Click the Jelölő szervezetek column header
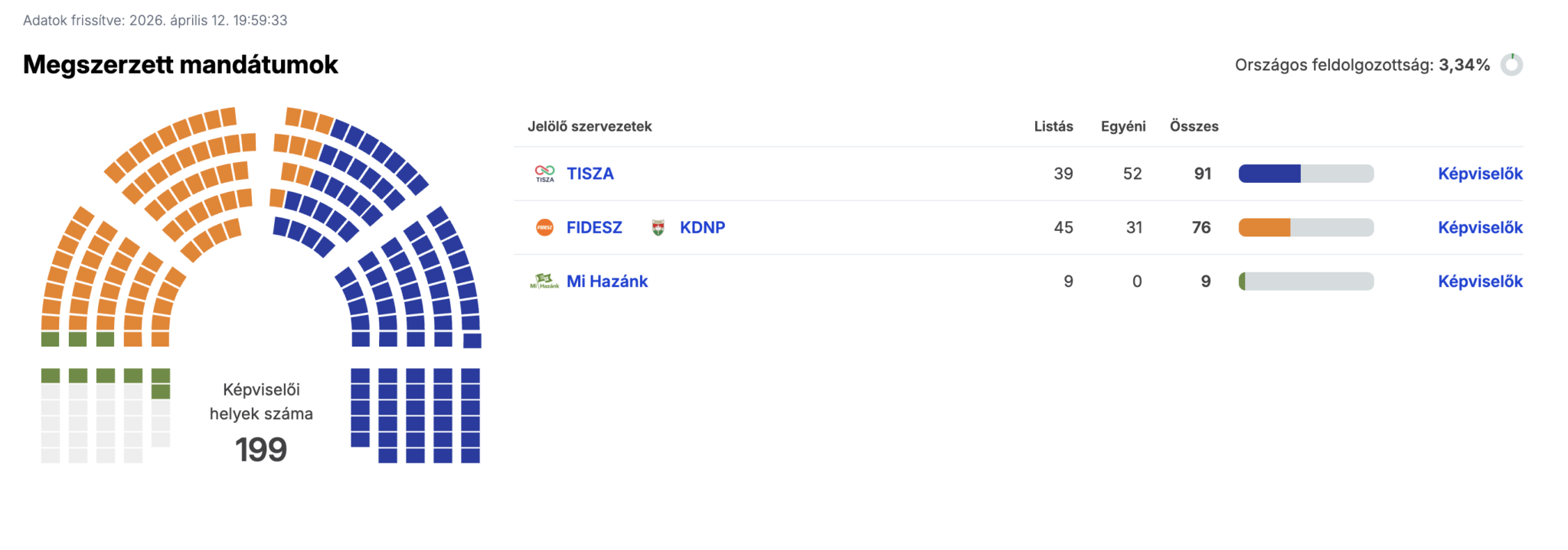Viewport: 1568px width, 550px height. point(589,126)
